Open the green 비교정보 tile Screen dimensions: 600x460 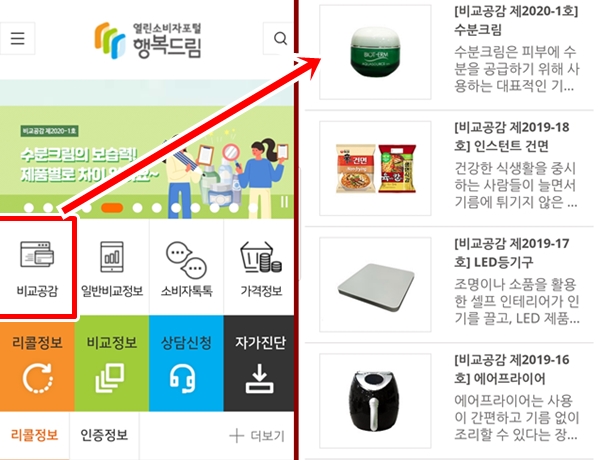click(x=112, y=364)
